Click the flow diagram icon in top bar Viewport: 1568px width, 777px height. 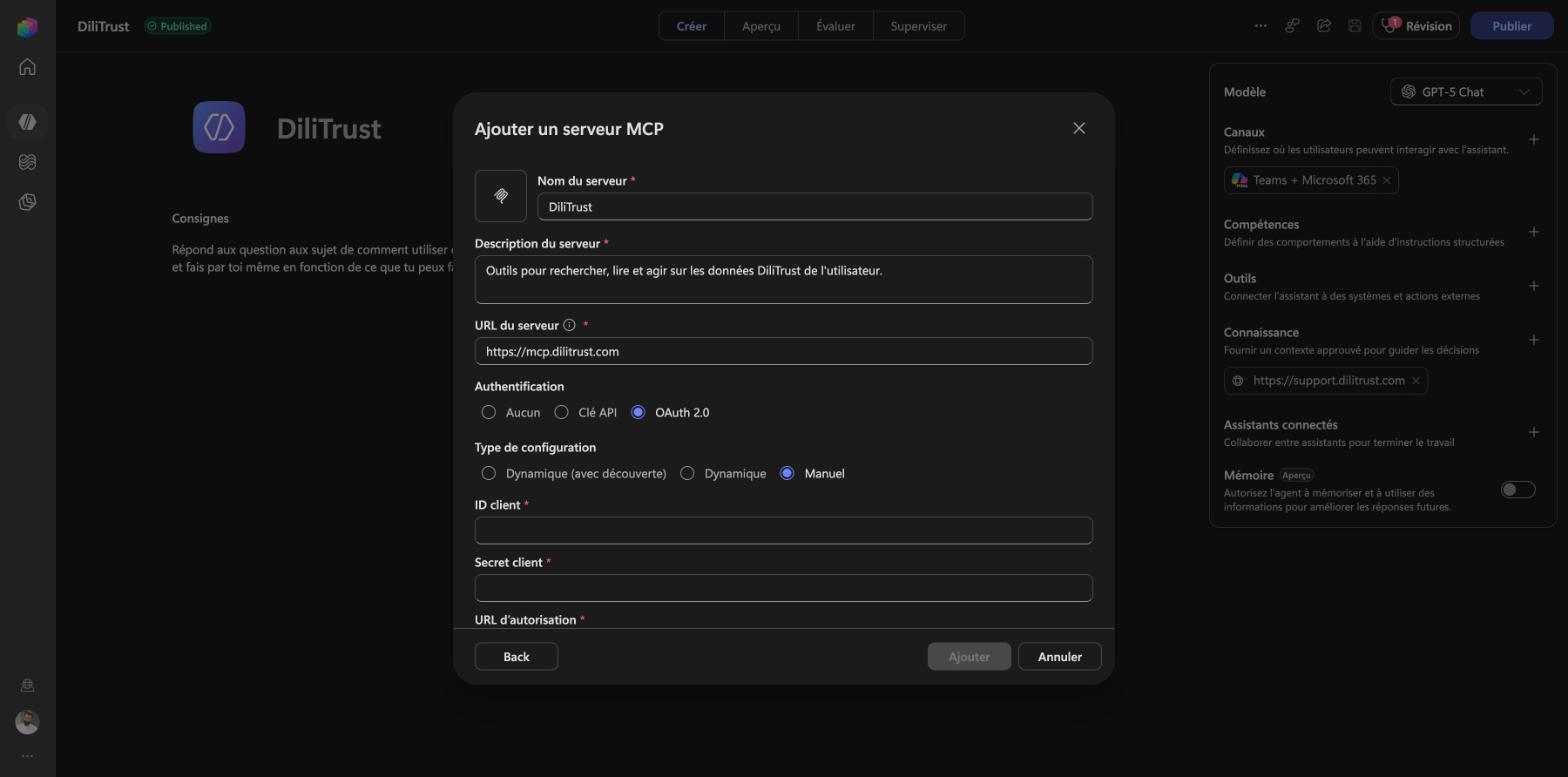[x=1292, y=26]
